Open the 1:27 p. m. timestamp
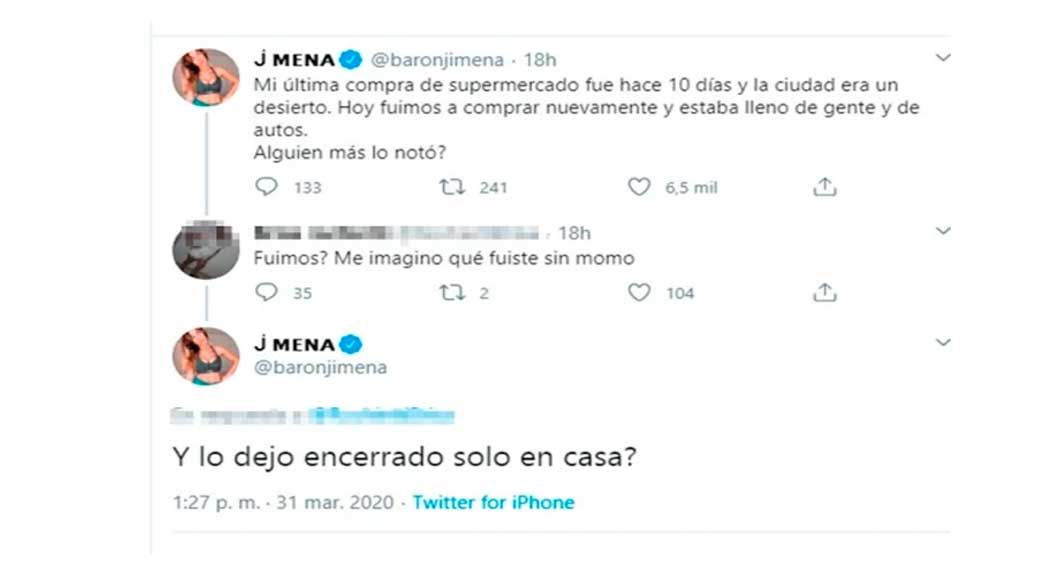1060x576 pixels. coord(283,502)
